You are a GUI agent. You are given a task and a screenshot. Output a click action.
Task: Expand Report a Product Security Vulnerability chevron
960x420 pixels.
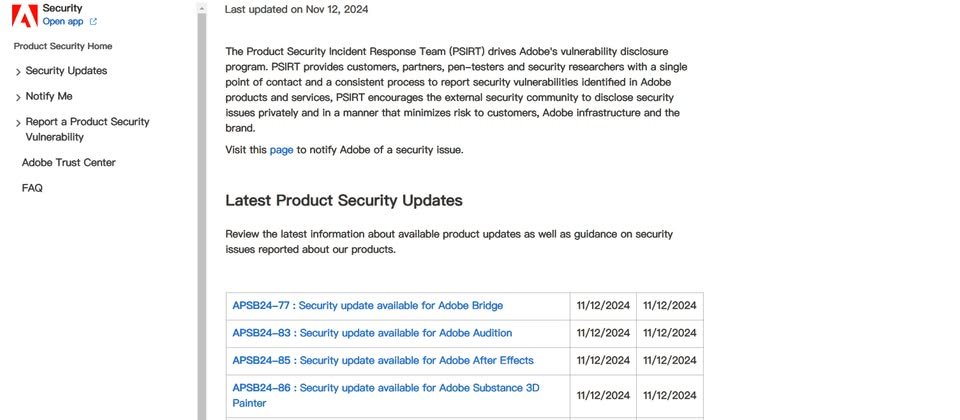[x=18, y=123]
